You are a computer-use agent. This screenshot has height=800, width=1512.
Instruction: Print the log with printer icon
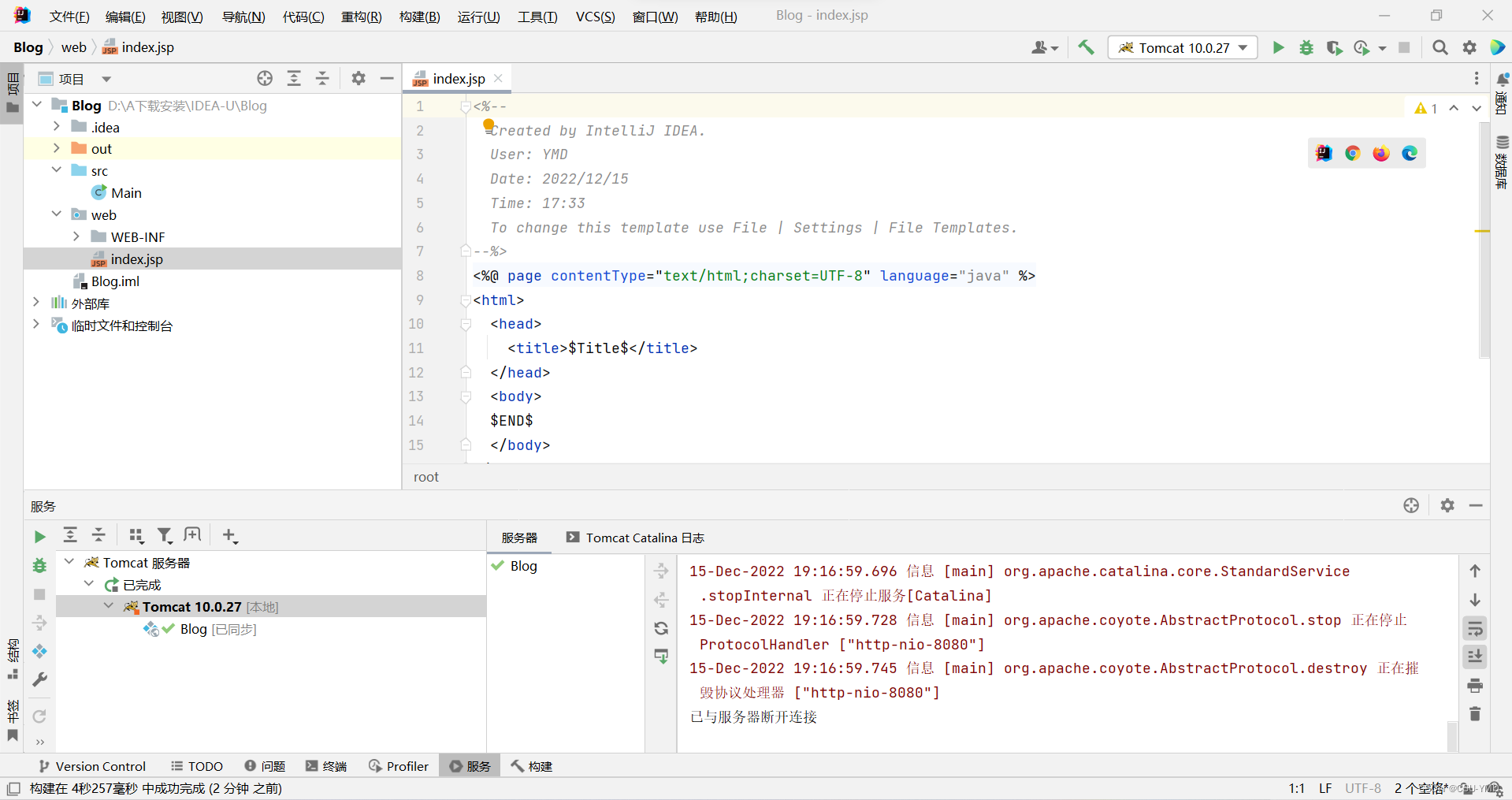[1475, 685]
